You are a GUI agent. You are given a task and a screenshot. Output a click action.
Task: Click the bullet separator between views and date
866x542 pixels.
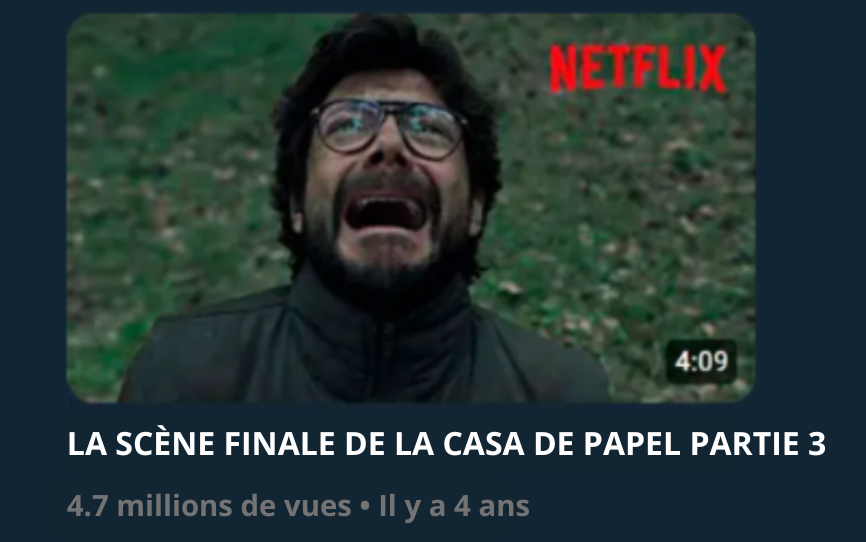(365, 507)
